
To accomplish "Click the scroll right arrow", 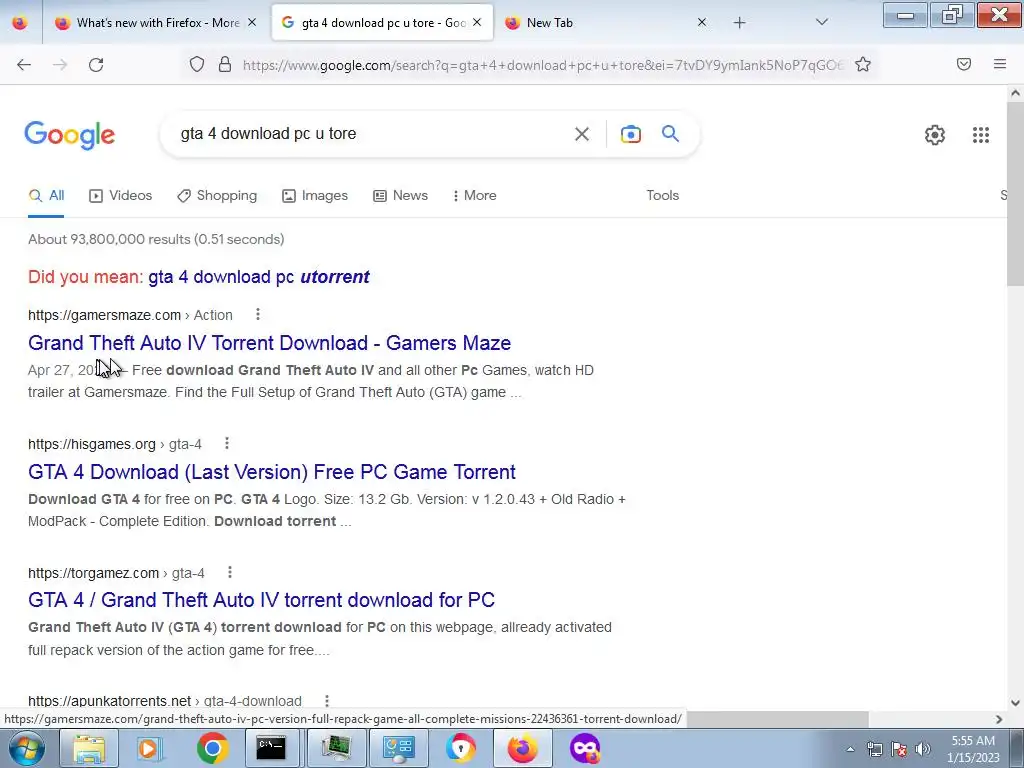I will 999,719.
